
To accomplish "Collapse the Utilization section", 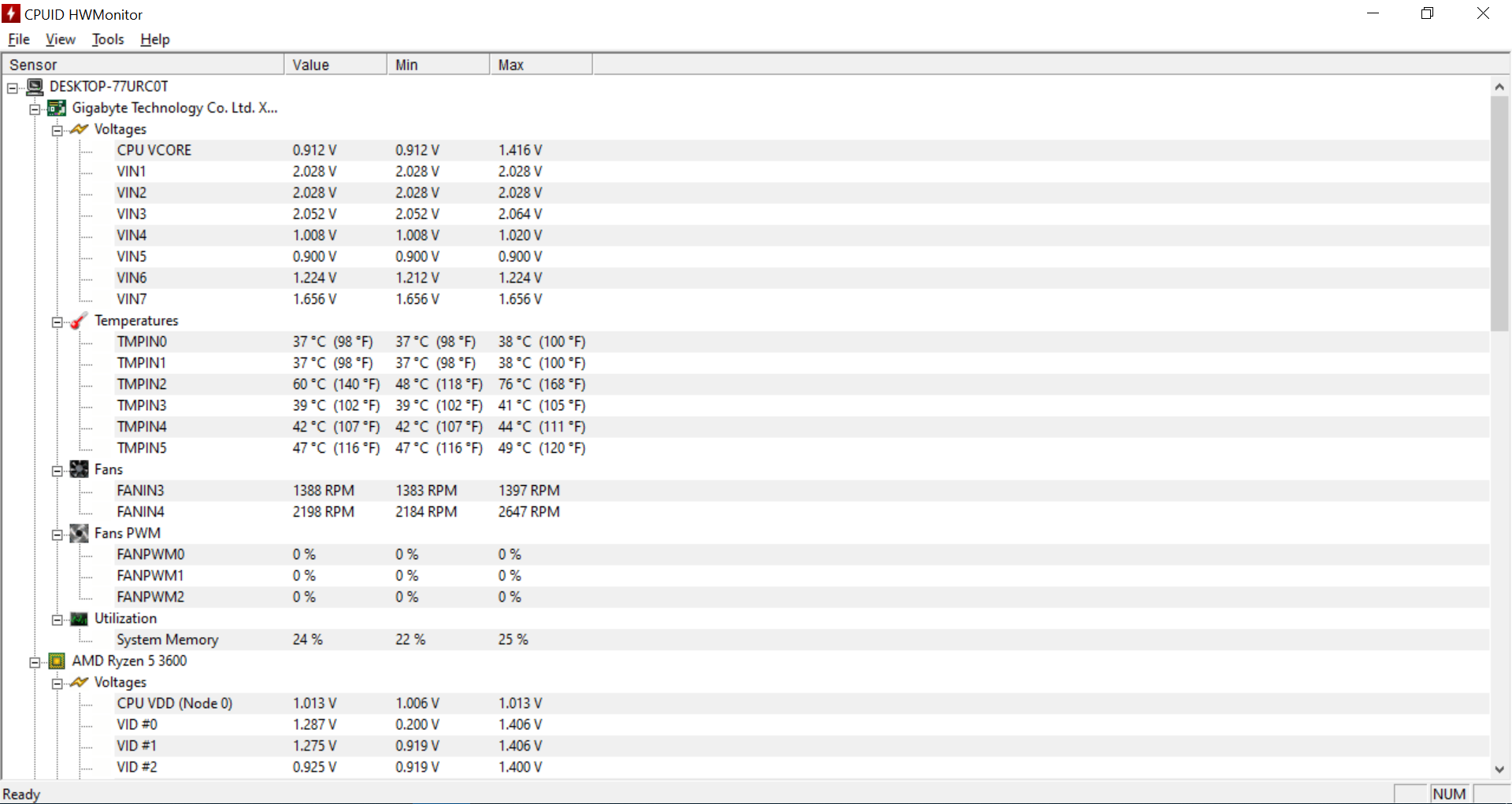I will point(57,620).
